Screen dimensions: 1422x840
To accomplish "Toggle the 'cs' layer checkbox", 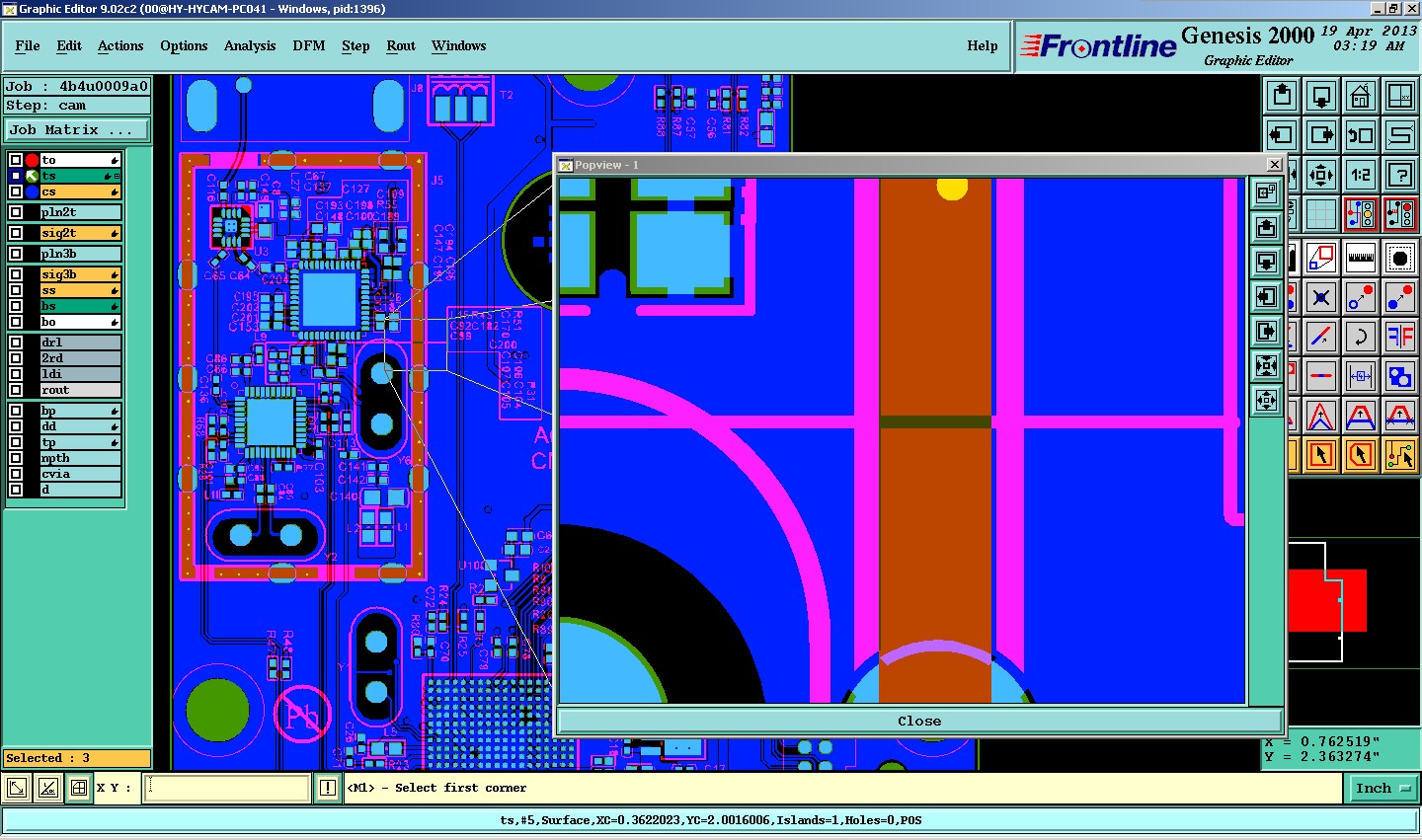I will tap(16, 191).
